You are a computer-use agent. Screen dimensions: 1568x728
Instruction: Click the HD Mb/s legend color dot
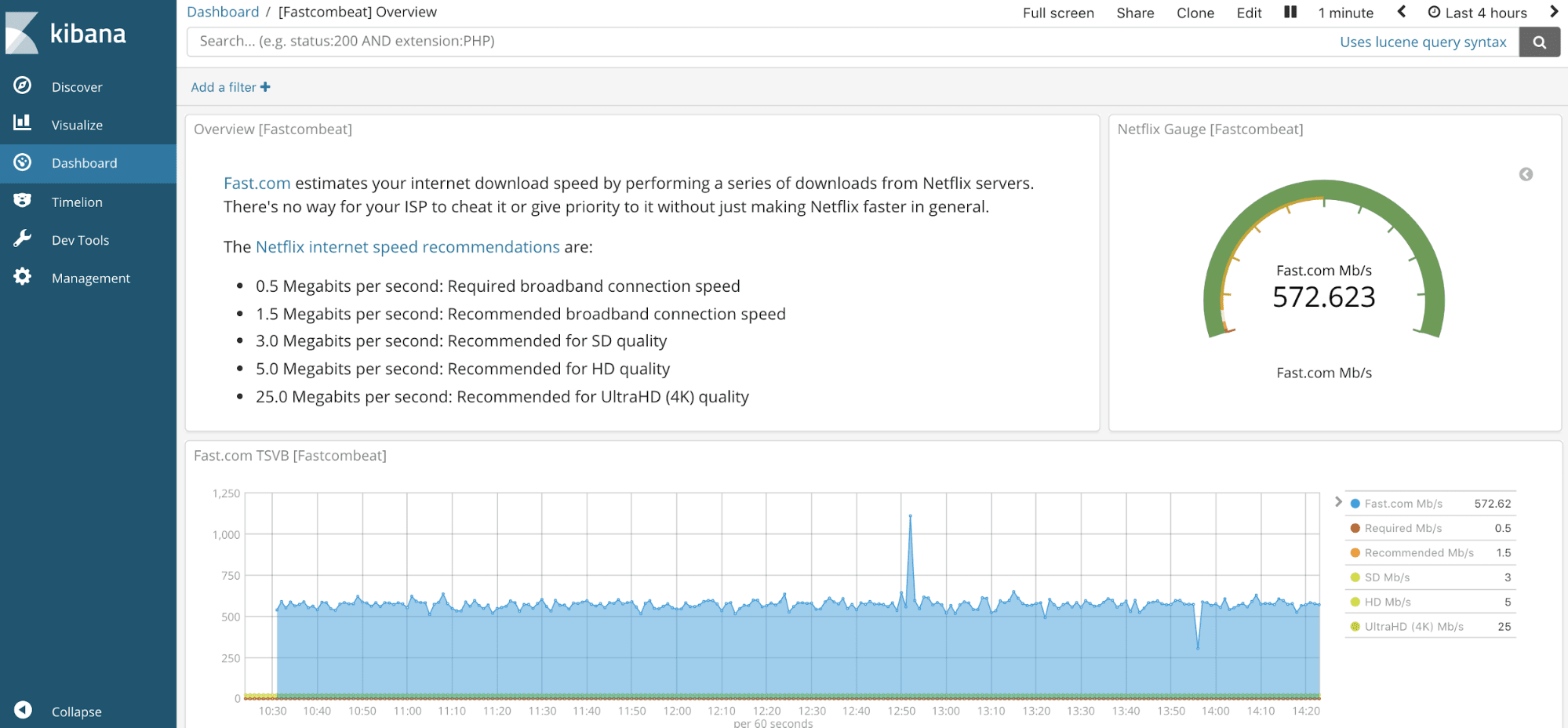[1355, 602]
